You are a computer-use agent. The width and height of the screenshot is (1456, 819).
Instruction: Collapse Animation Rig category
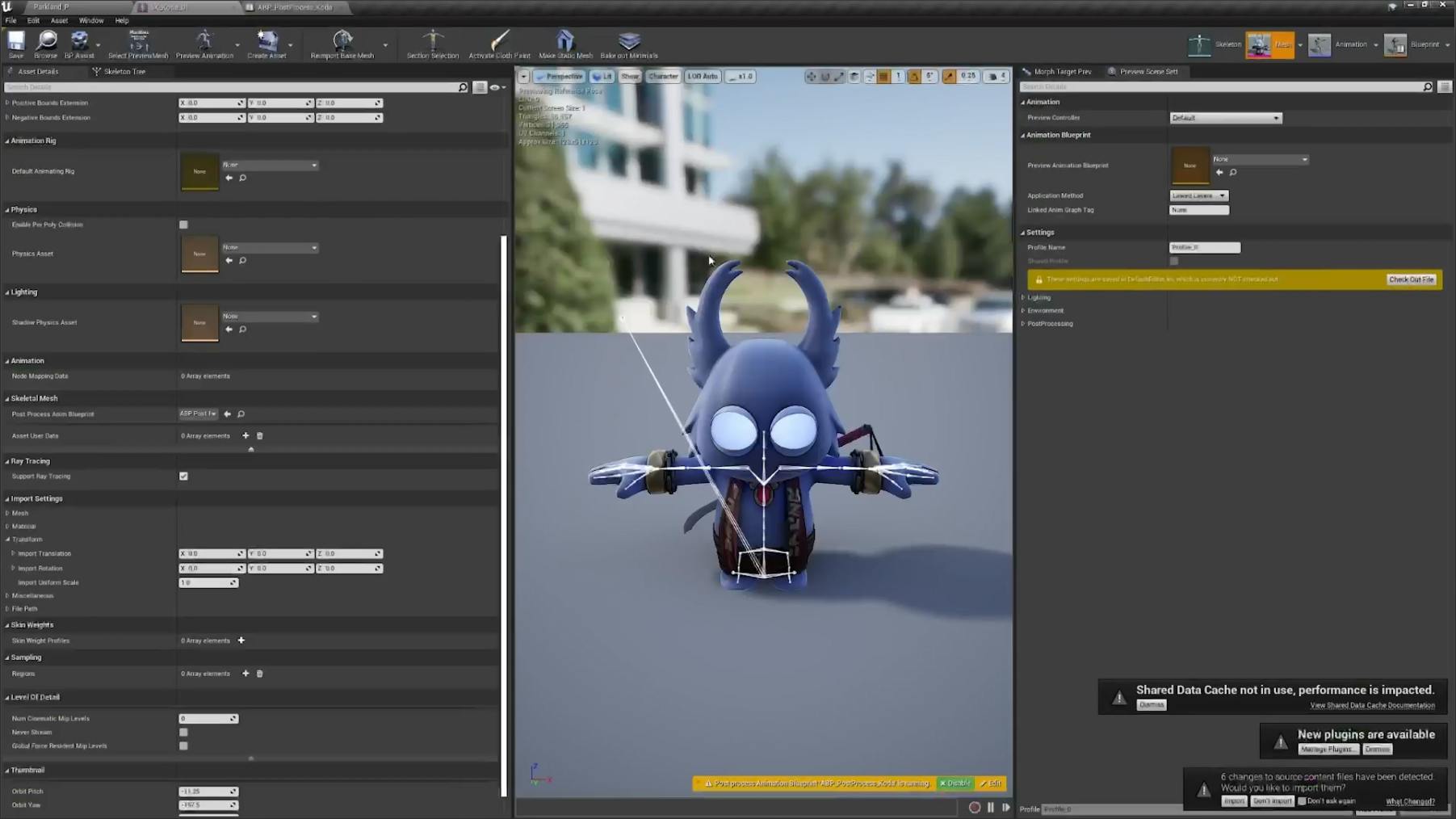pos(7,141)
